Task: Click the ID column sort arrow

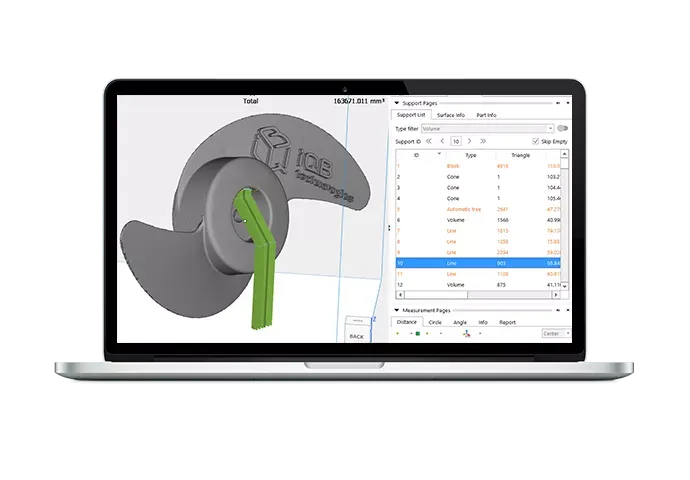Action: [x=439, y=154]
